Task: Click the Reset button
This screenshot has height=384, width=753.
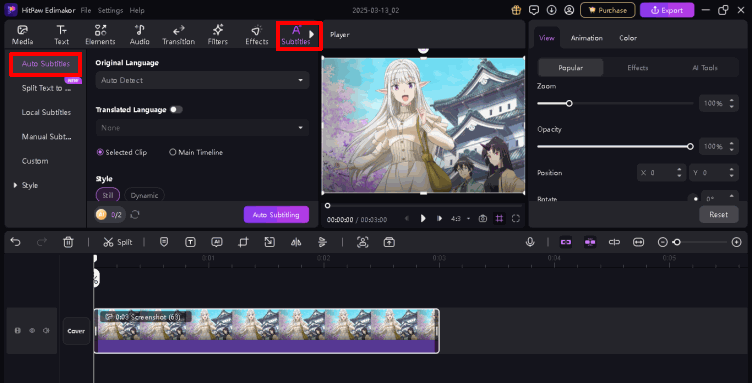Action: pos(718,215)
